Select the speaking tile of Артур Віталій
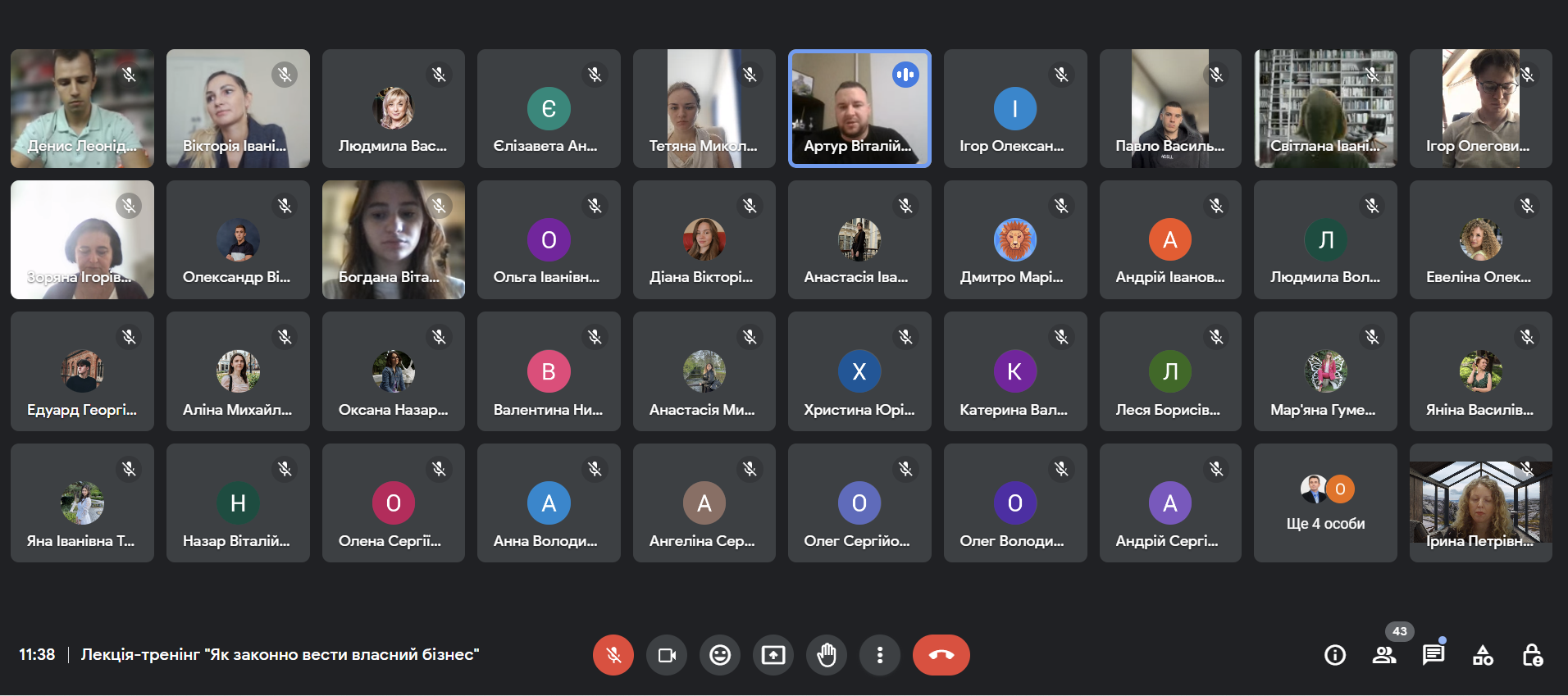This screenshot has width=1568, height=696. pos(859,109)
